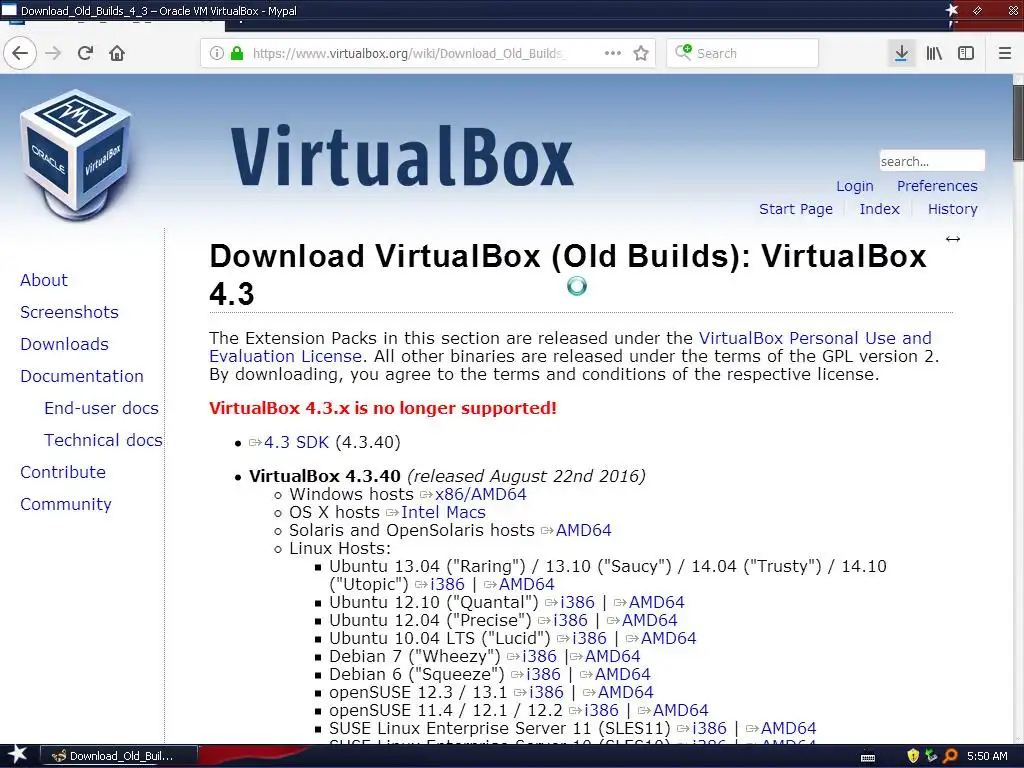Image resolution: width=1024 pixels, height=768 pixels.
Task: Focus the browser Search input box
Action: point(742,53)
